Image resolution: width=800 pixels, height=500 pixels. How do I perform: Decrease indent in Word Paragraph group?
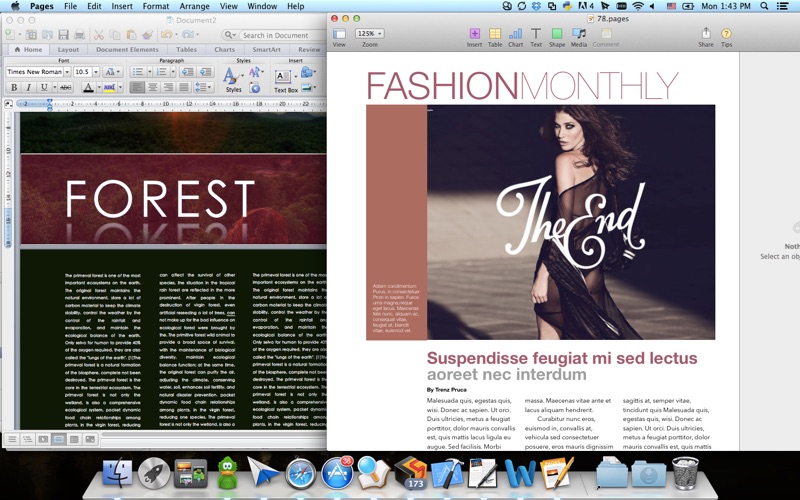click(x=187, y=72)
